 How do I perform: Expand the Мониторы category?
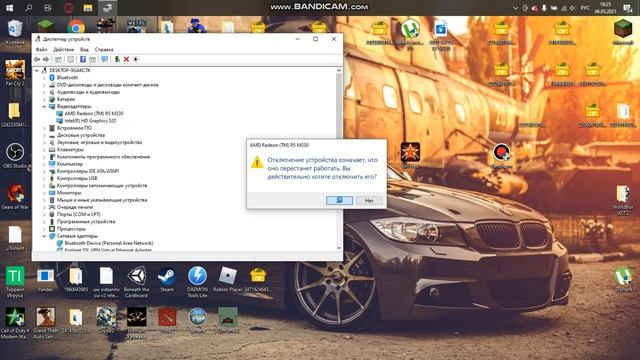point(44,193)
